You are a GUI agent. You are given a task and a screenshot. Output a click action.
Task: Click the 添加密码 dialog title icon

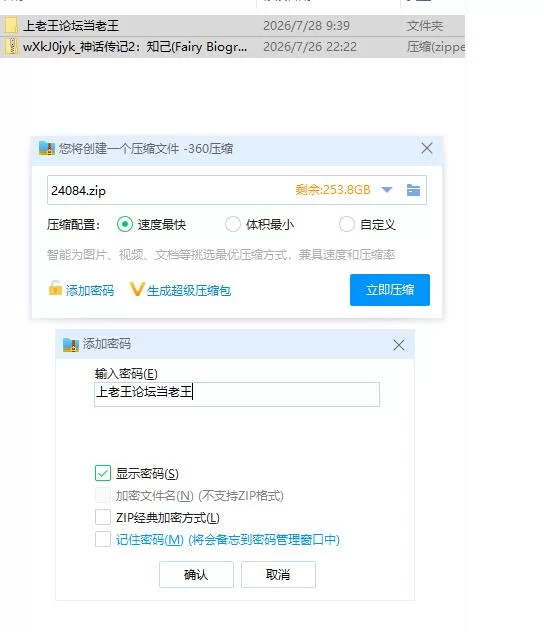point(71,345)
